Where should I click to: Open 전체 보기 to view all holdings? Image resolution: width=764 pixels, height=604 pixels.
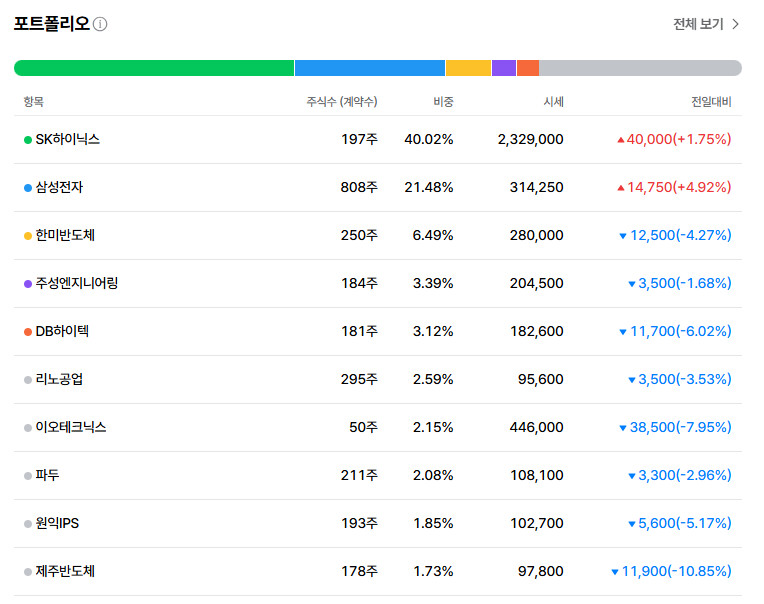[x=706, y=24]
